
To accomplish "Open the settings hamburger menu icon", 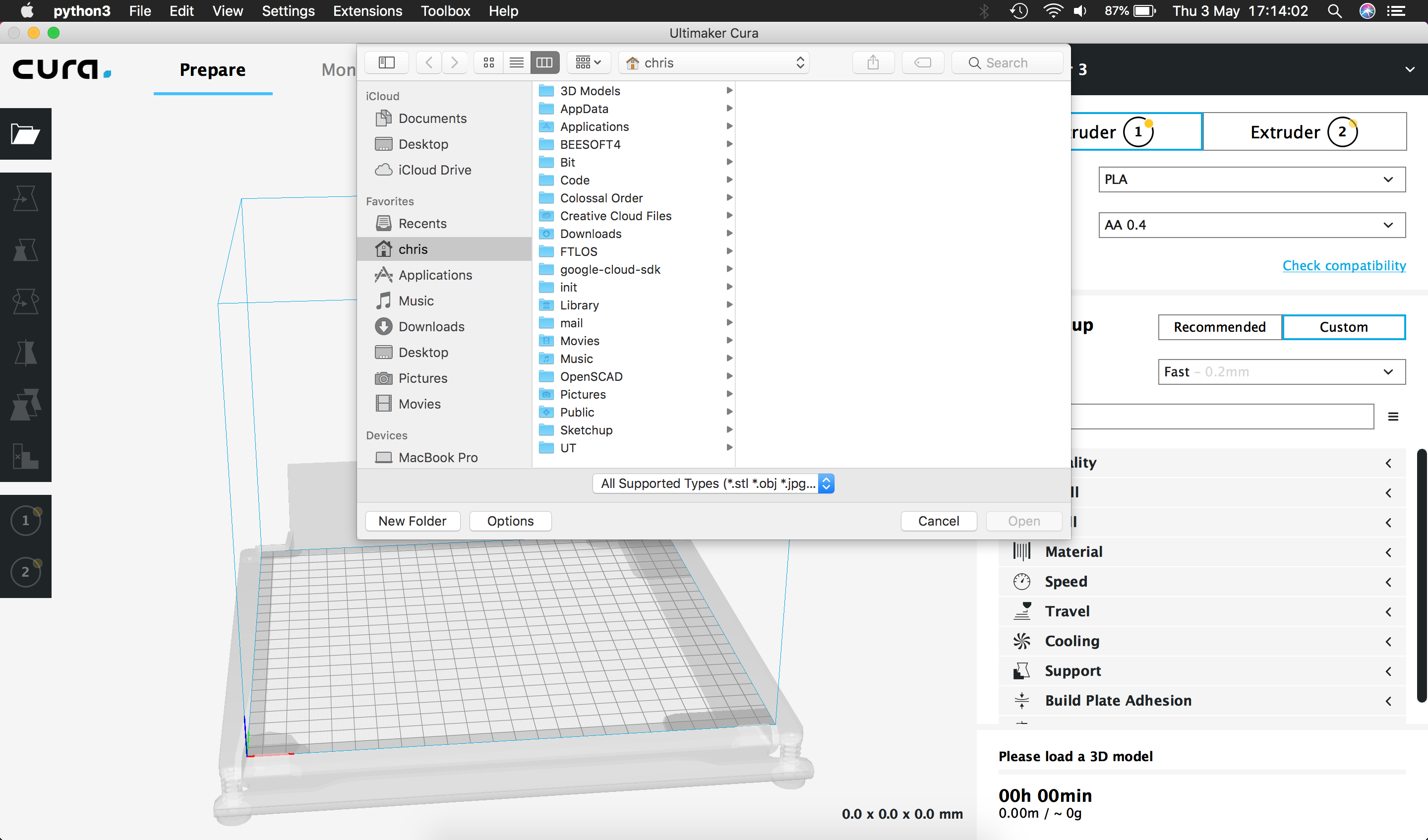I will tap(1393, 417).
